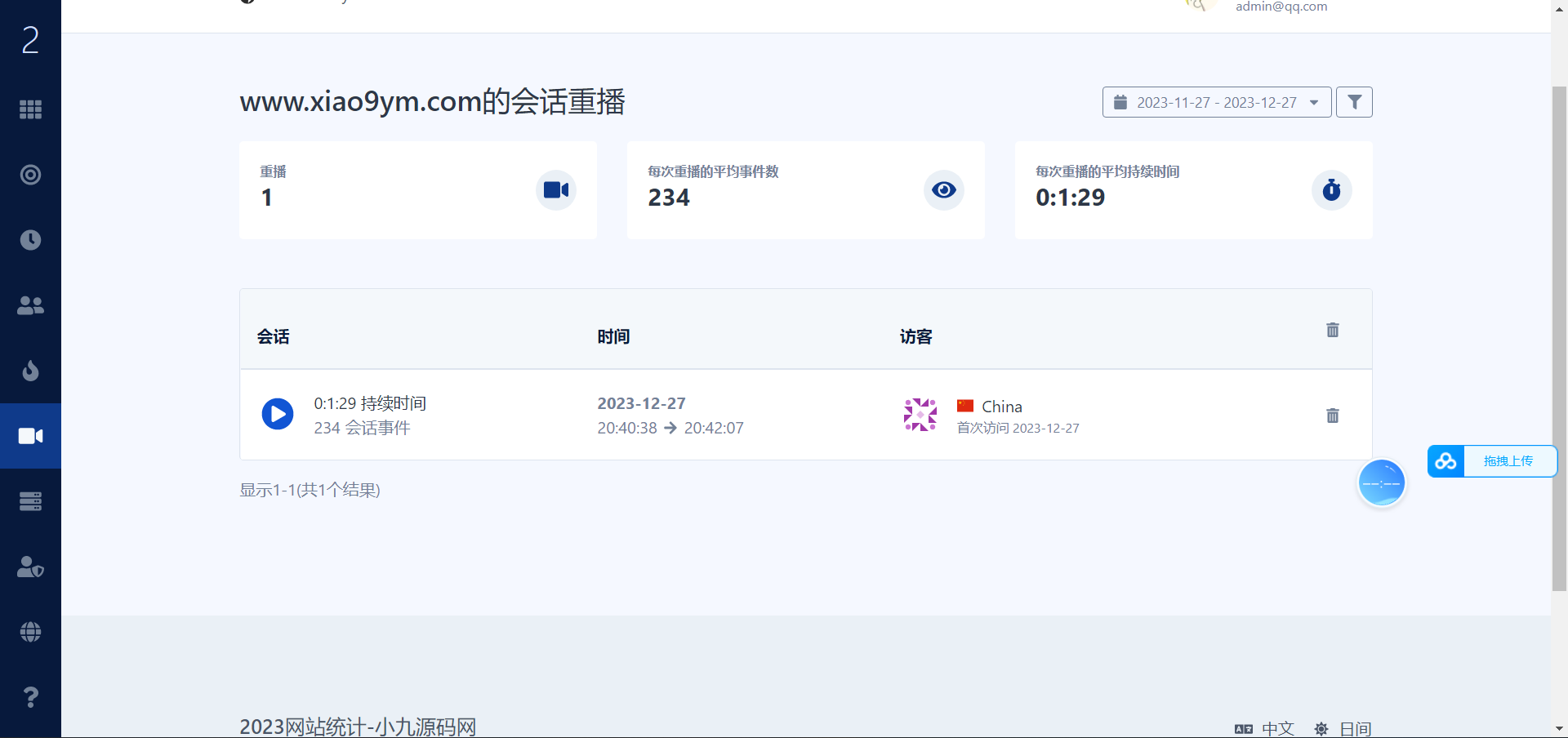The width and height of the screenshot is (1568, 738).
Task: Click the eye icon in average events card
Action: pos(944,190)
